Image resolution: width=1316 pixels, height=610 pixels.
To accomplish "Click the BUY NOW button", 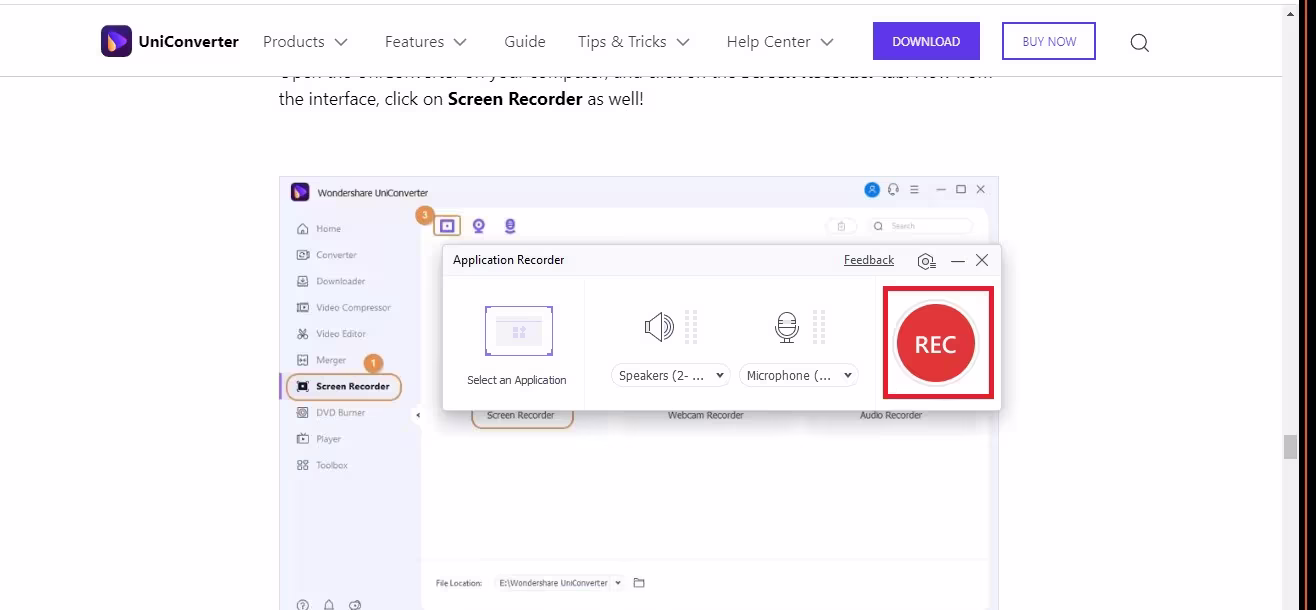I will [1049, 41].
